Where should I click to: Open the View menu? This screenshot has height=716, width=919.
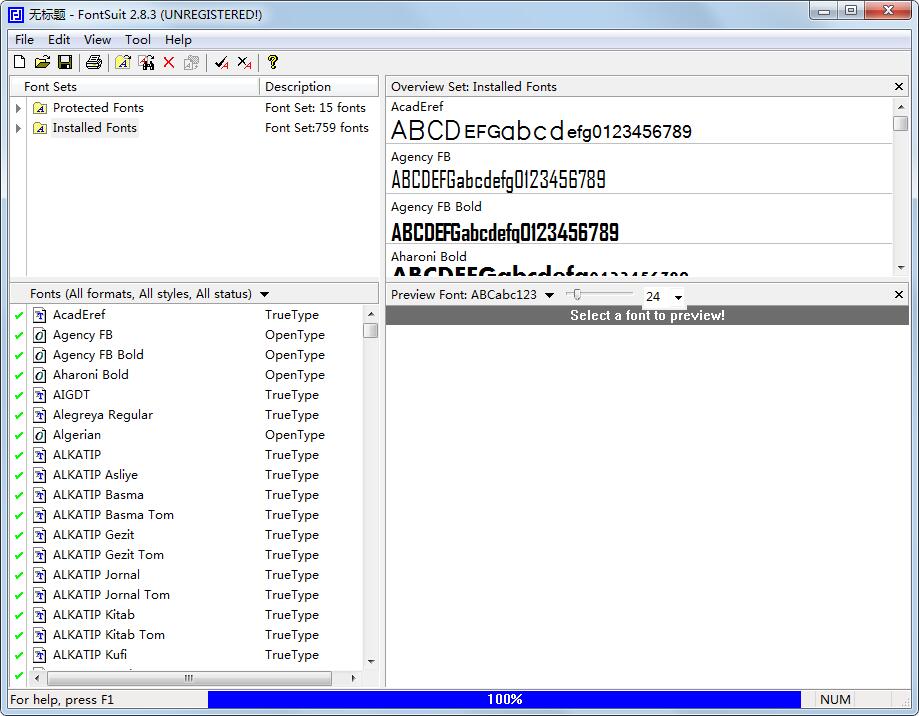tap(97, 40)
